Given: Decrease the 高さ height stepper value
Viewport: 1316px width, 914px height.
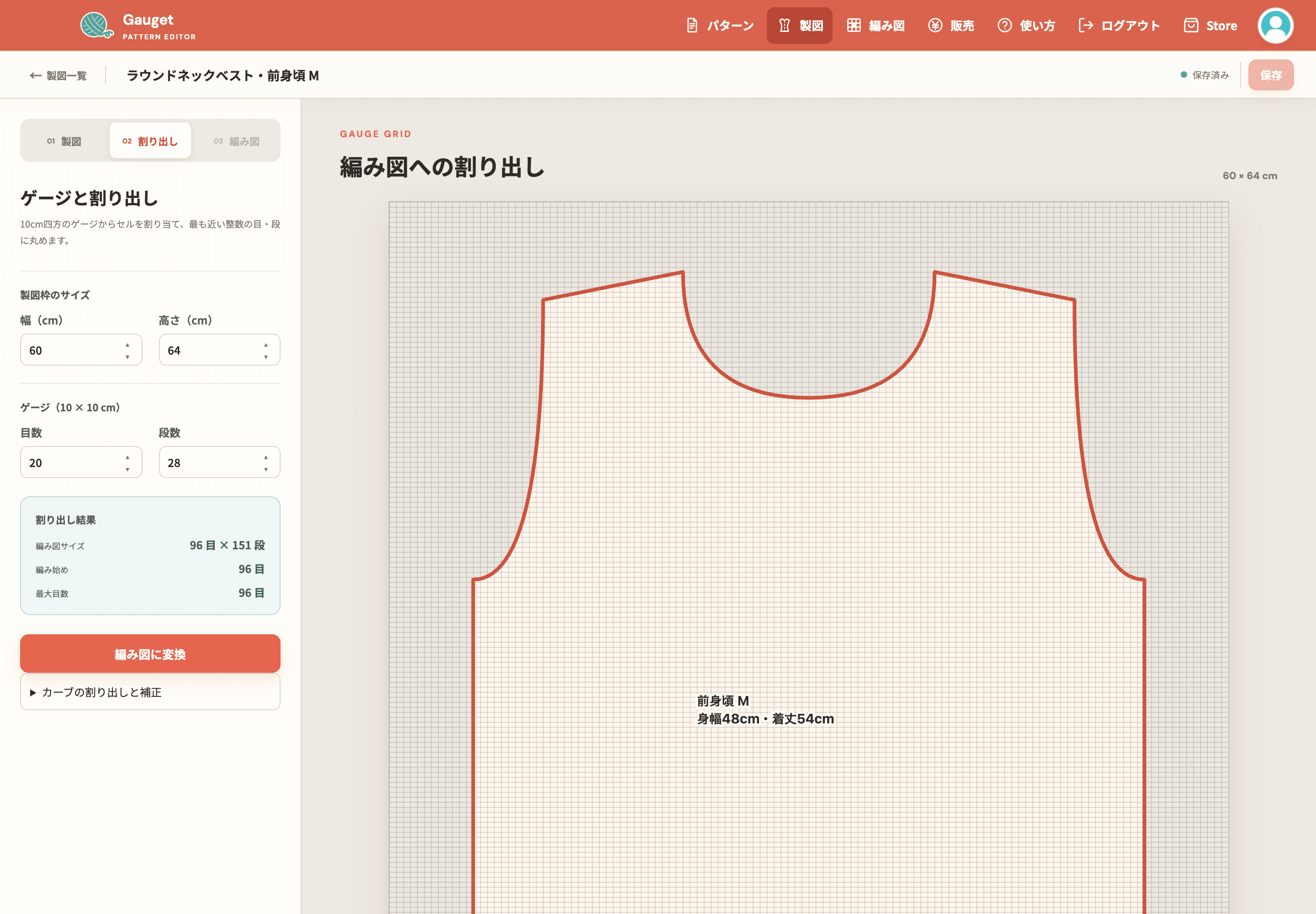Looking at the screenshot, I should (x=266, y=357).
